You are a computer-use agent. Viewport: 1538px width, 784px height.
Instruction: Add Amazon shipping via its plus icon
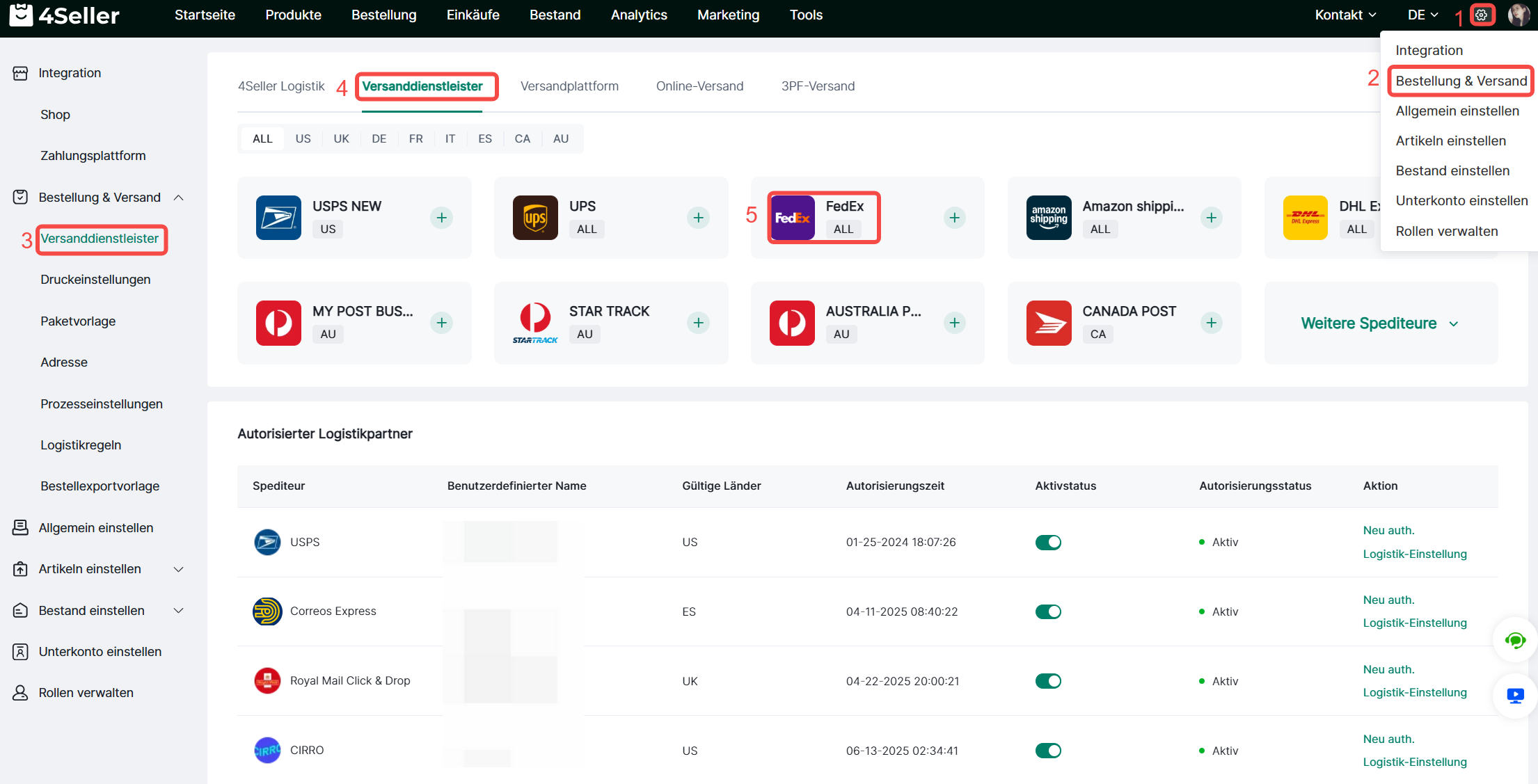[x=1211, y=218]
